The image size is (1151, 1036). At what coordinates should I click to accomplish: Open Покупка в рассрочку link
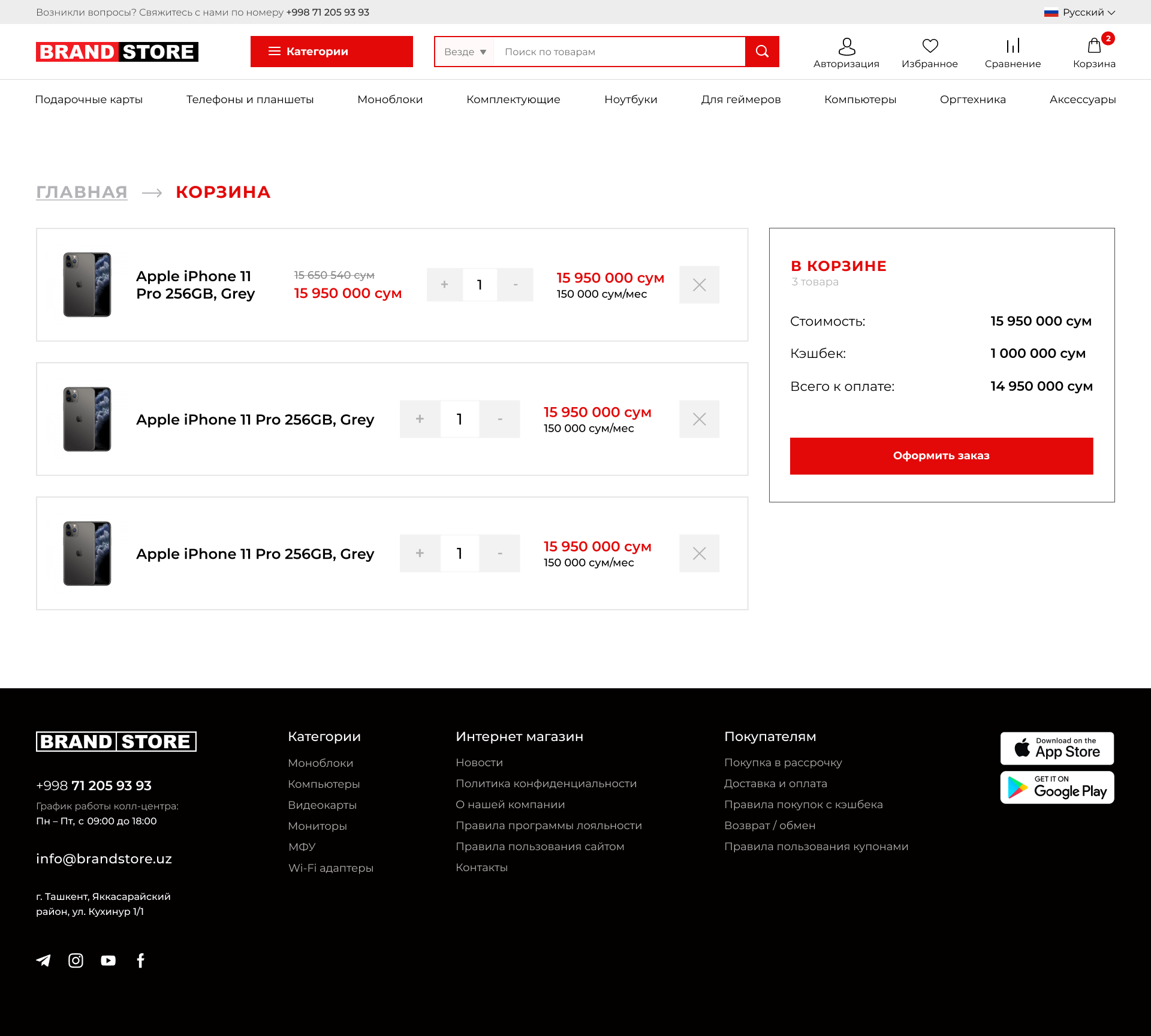(x=783, y=762)
